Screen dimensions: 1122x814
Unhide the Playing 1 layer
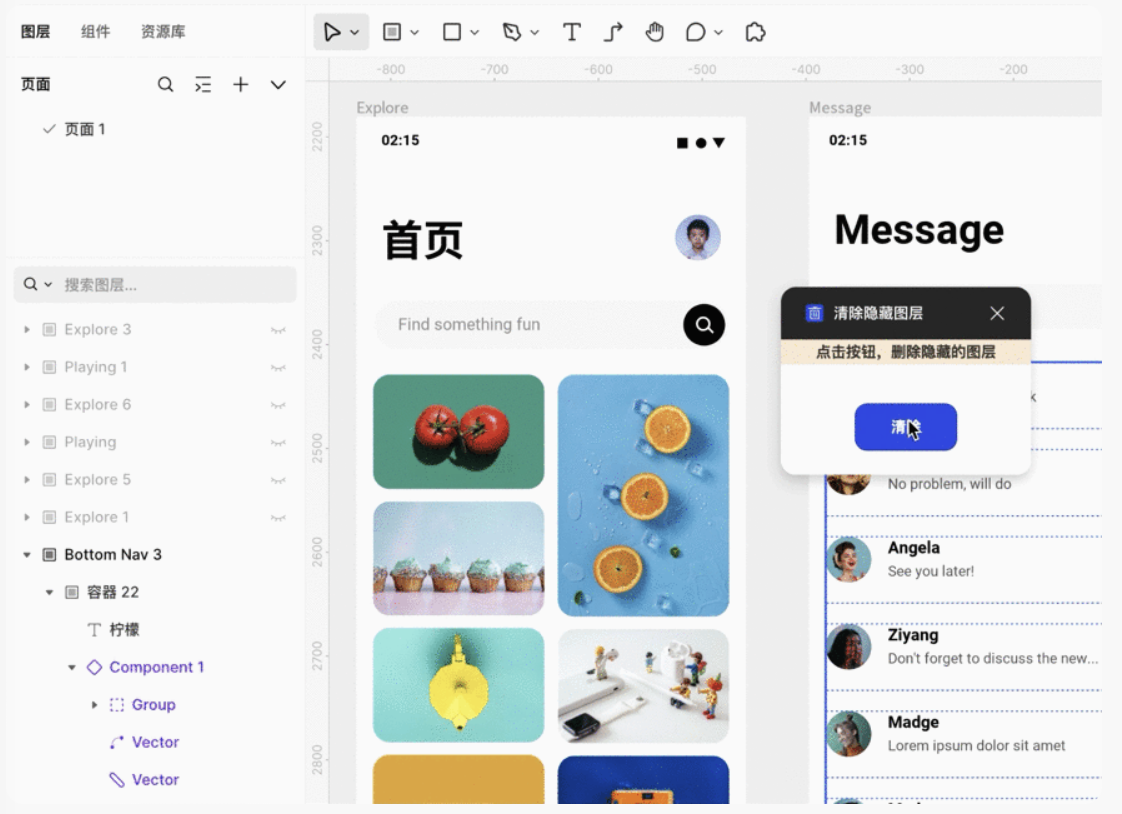pyautogui.click(x=278, y=368)
